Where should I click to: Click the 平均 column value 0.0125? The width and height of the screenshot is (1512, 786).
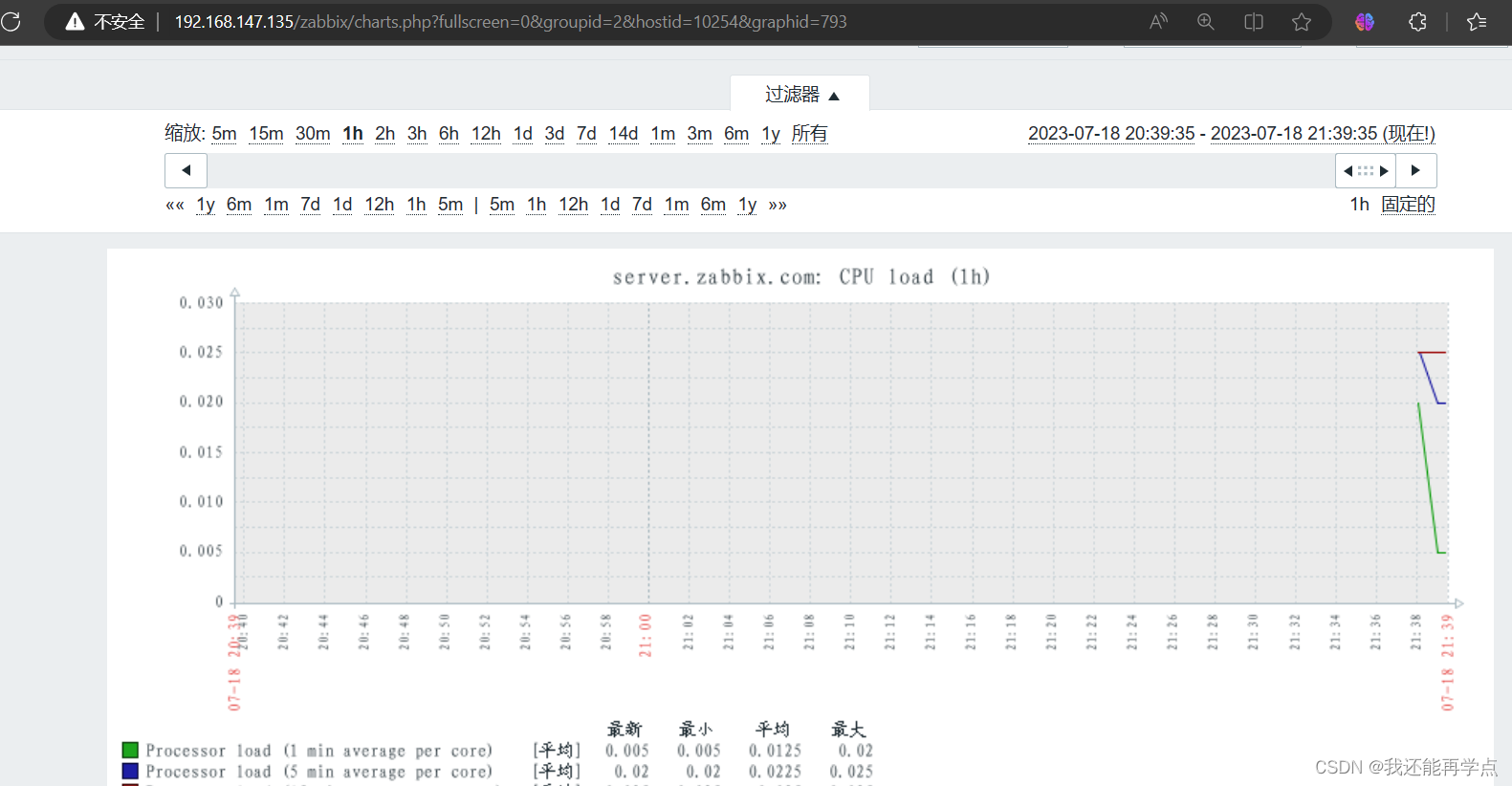pyautogui.click(x=775, y=751)
